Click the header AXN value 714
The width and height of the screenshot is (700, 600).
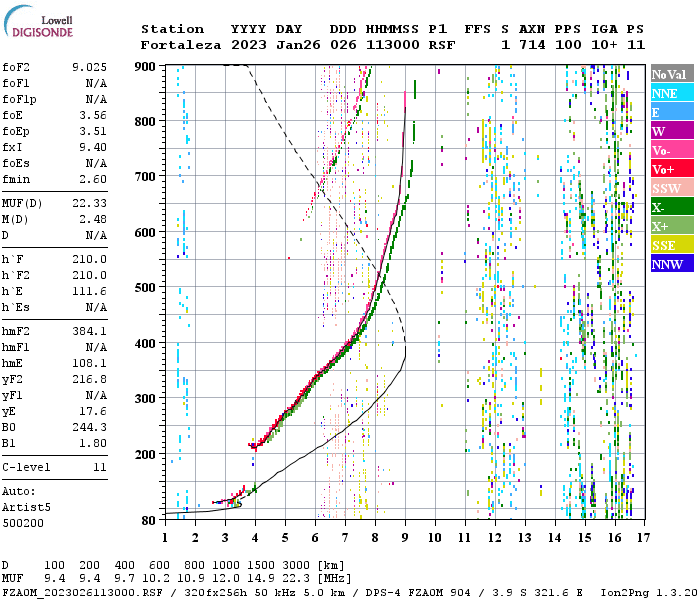(532, 45)
